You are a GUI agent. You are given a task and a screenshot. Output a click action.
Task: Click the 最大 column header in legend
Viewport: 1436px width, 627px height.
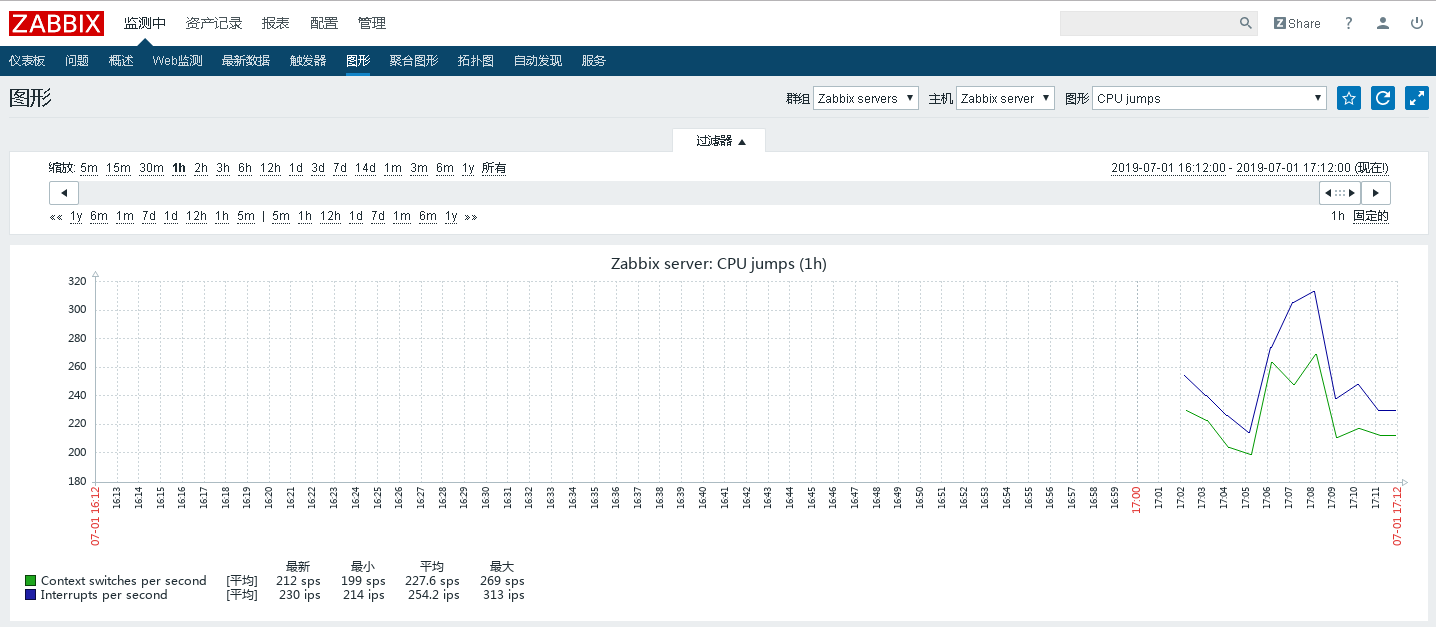pyautogui.click(x=501, y=566)
